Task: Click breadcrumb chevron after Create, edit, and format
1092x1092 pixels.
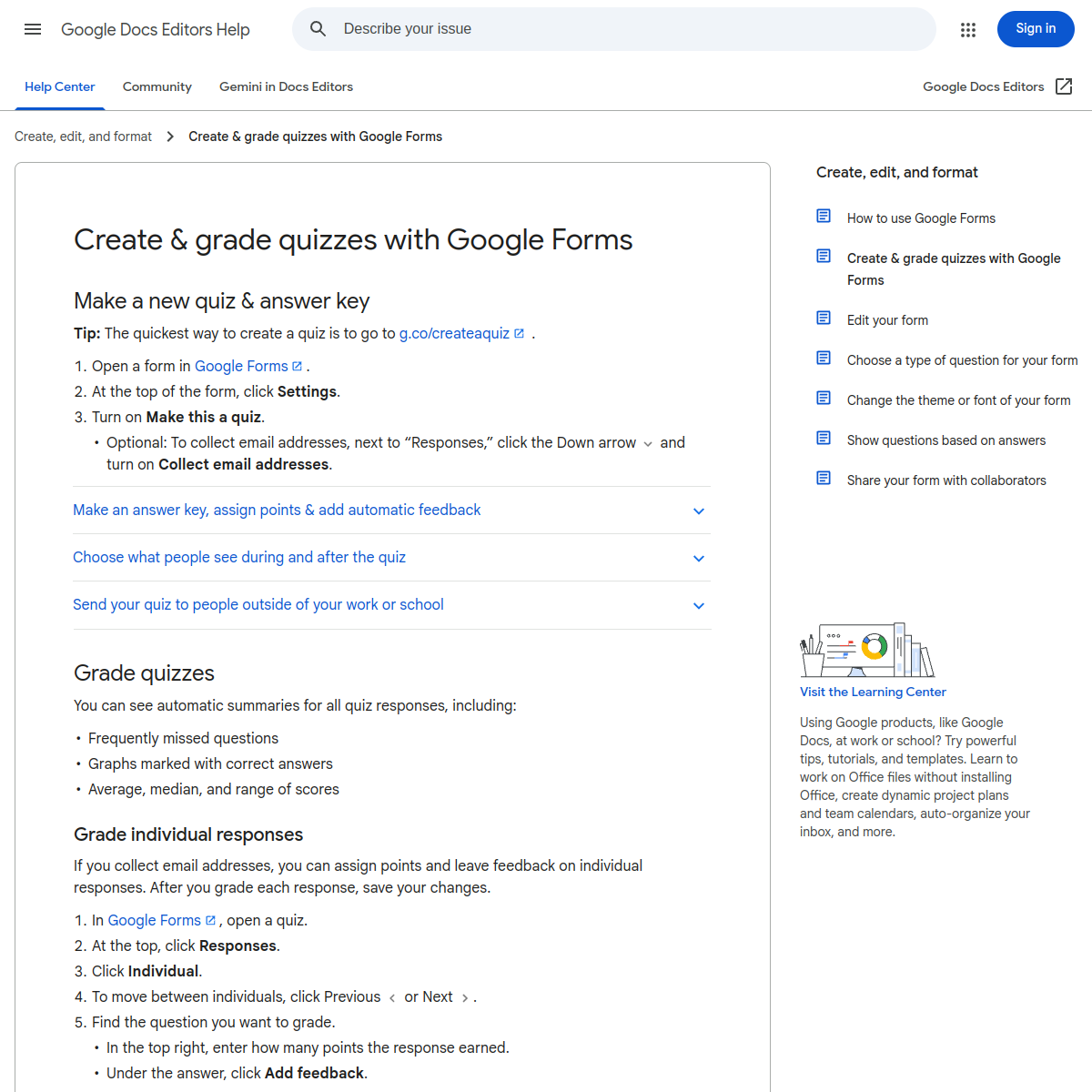Action: click(170, 136)
